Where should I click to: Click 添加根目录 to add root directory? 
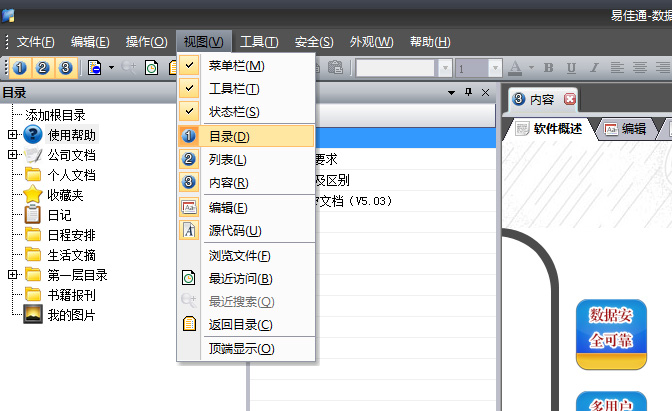coord(55,115)
